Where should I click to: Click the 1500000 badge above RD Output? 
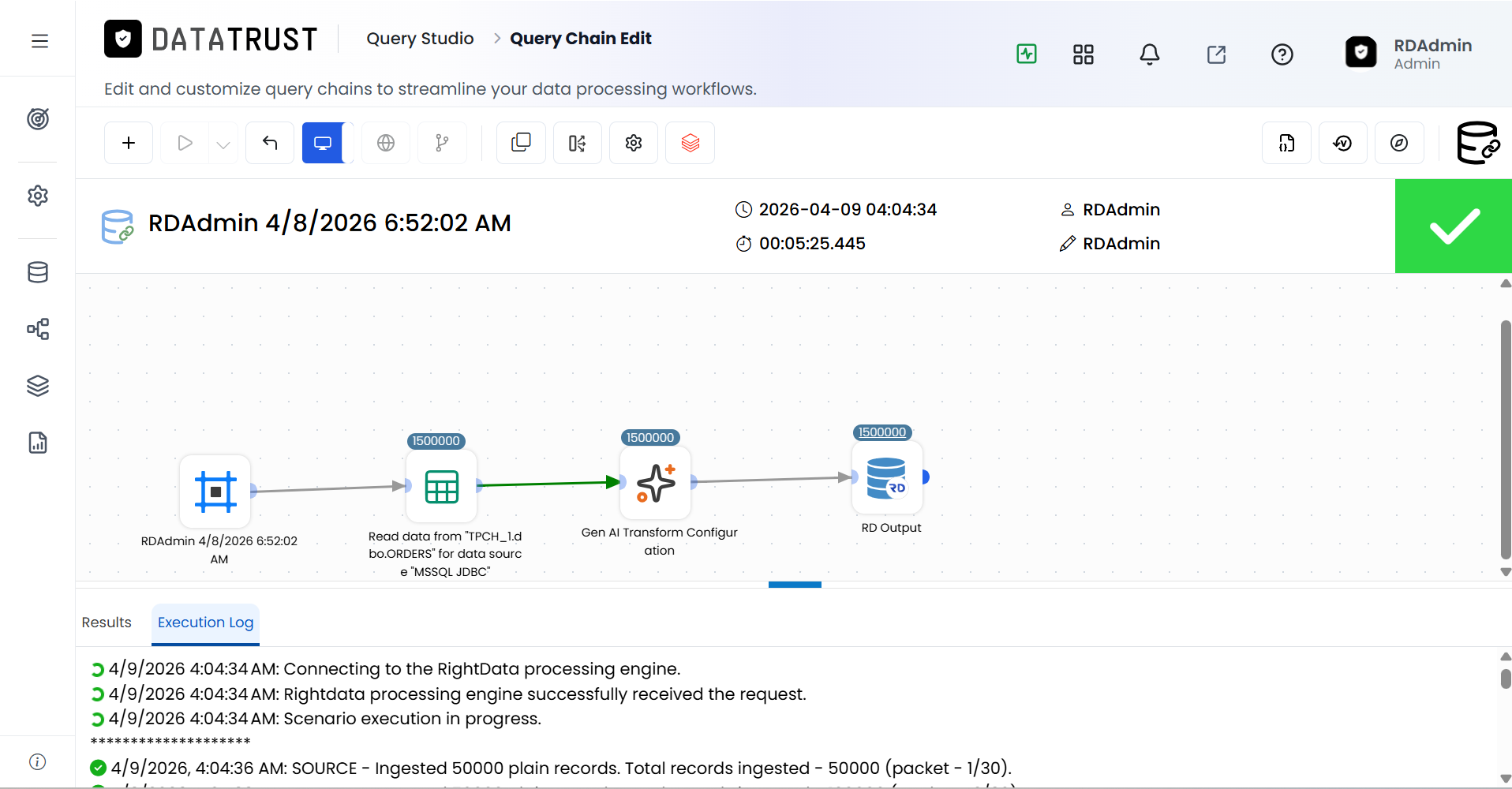pos(882,432)
